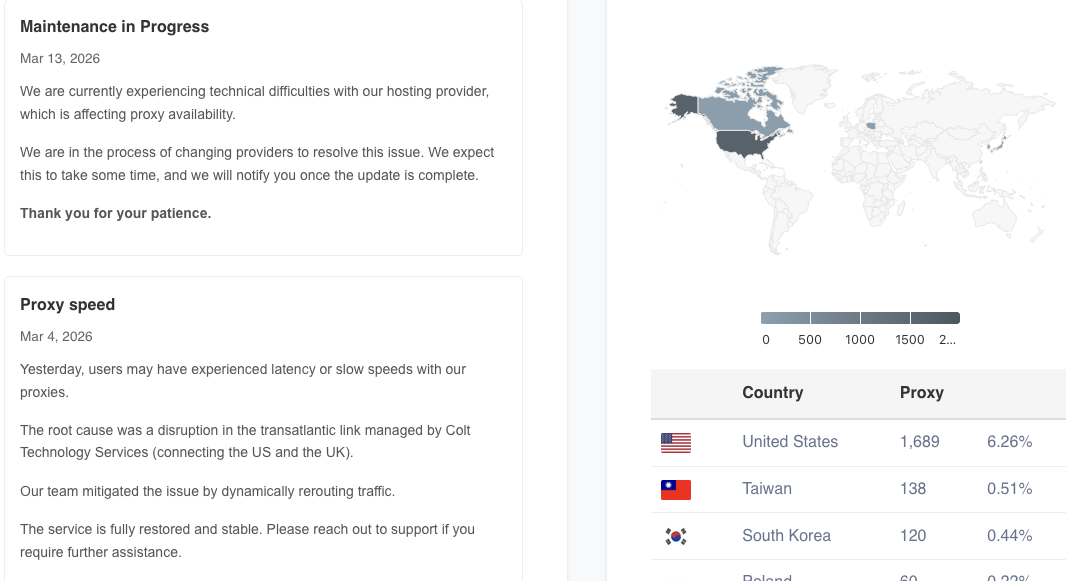Click the 1,689 proxy count for United States
Viewport: 1079px width, 581px height.
[919, 442]
